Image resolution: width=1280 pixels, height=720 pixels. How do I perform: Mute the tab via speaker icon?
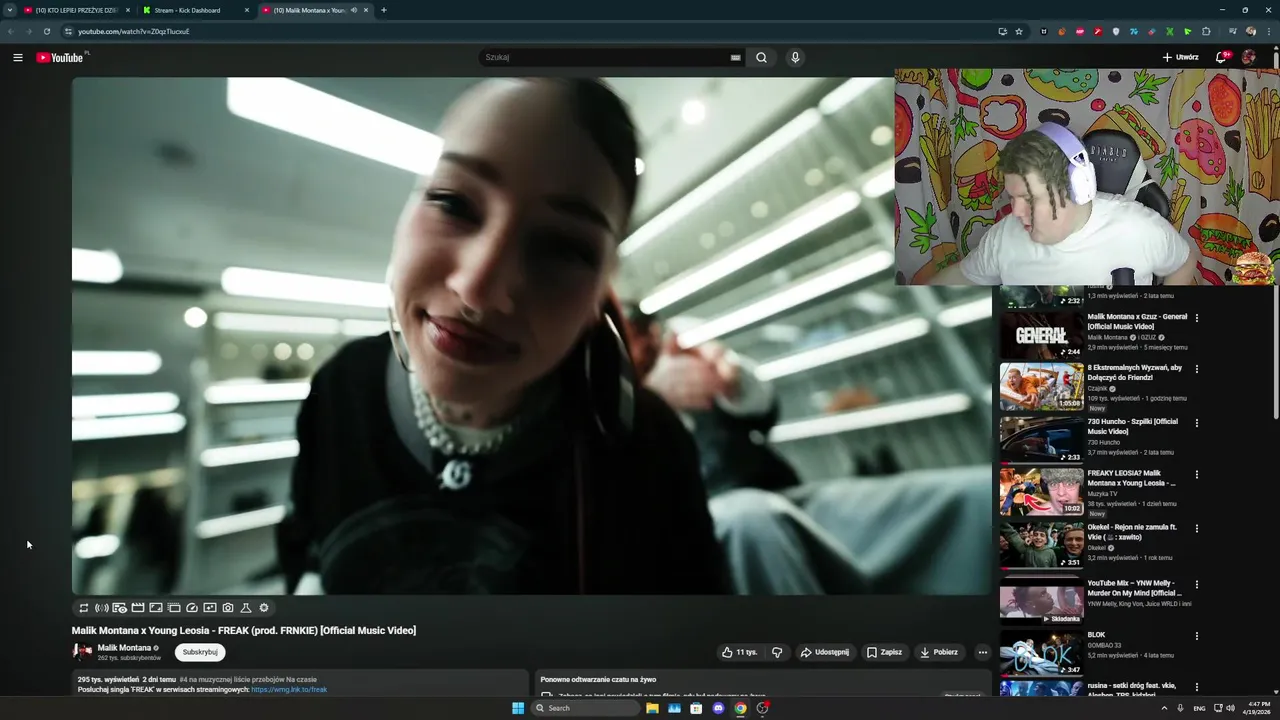[x=354, y=10]
